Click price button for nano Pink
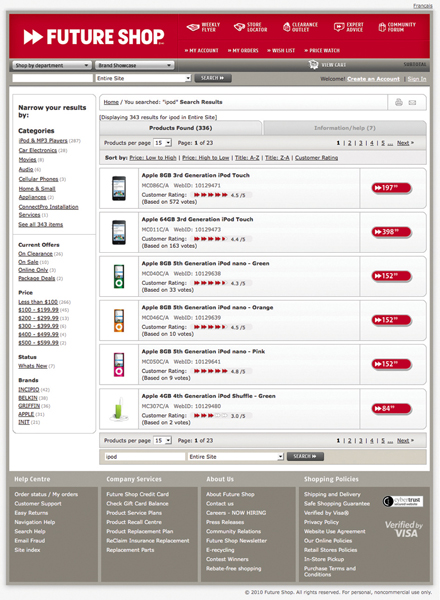The width and height of the screenshot is (440, 600). click(x=391, y=364)
